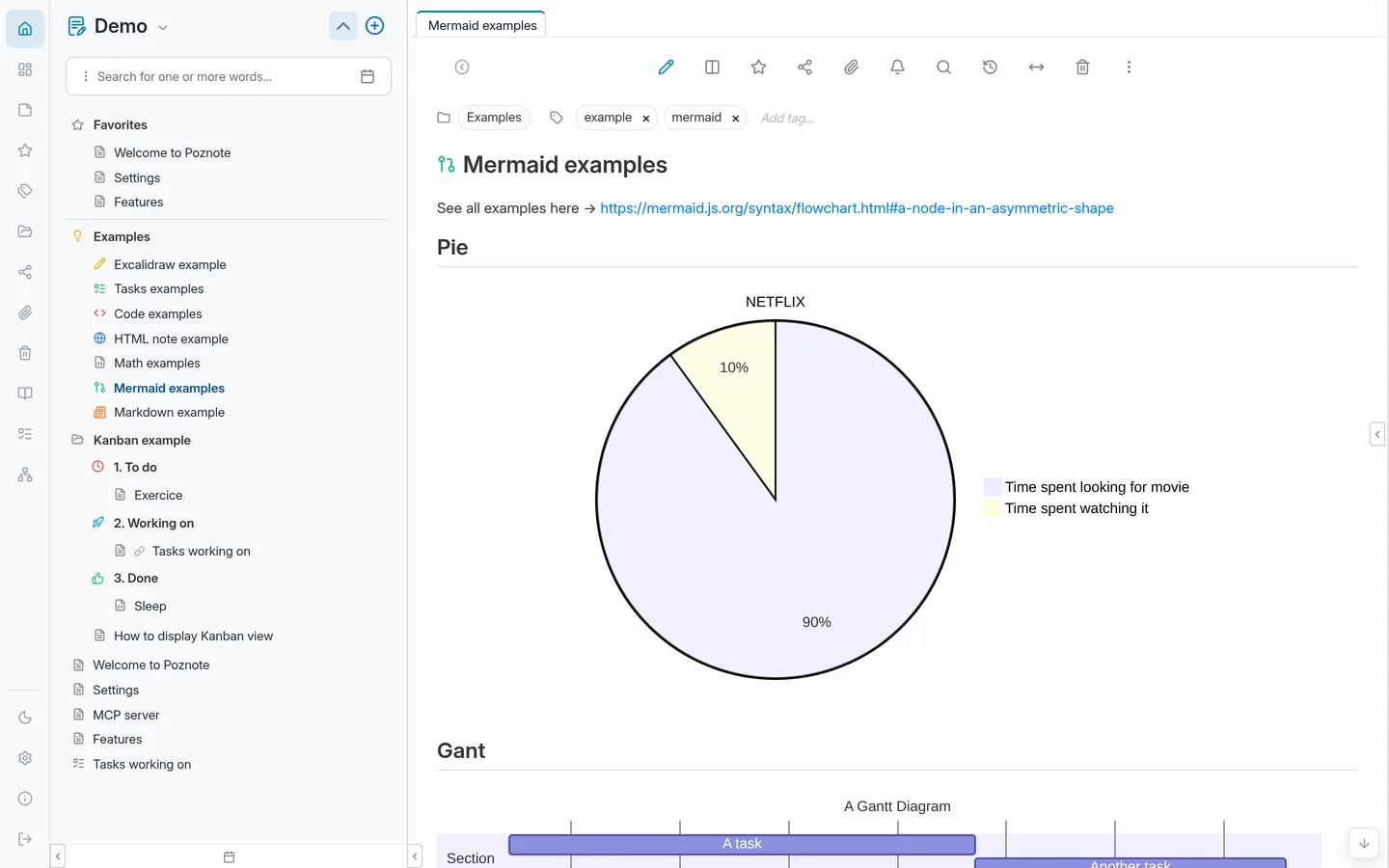Click the edit pencil icon in note toolbar
The width and height of the screenshot is (1389, 868).
point(666,68)
